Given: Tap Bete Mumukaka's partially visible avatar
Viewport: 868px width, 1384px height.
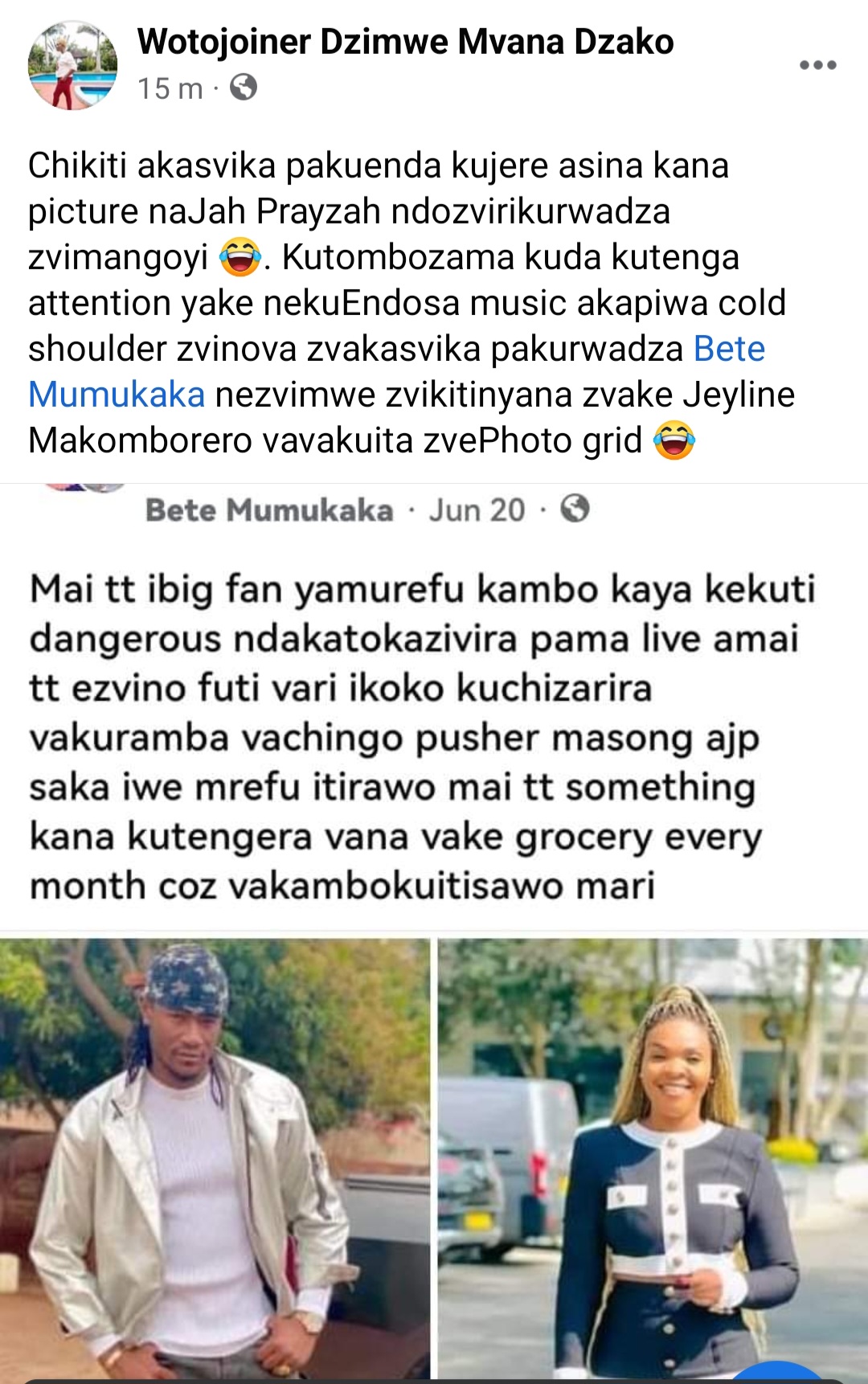Looking at the screenshot, I should tap(84, 487).
